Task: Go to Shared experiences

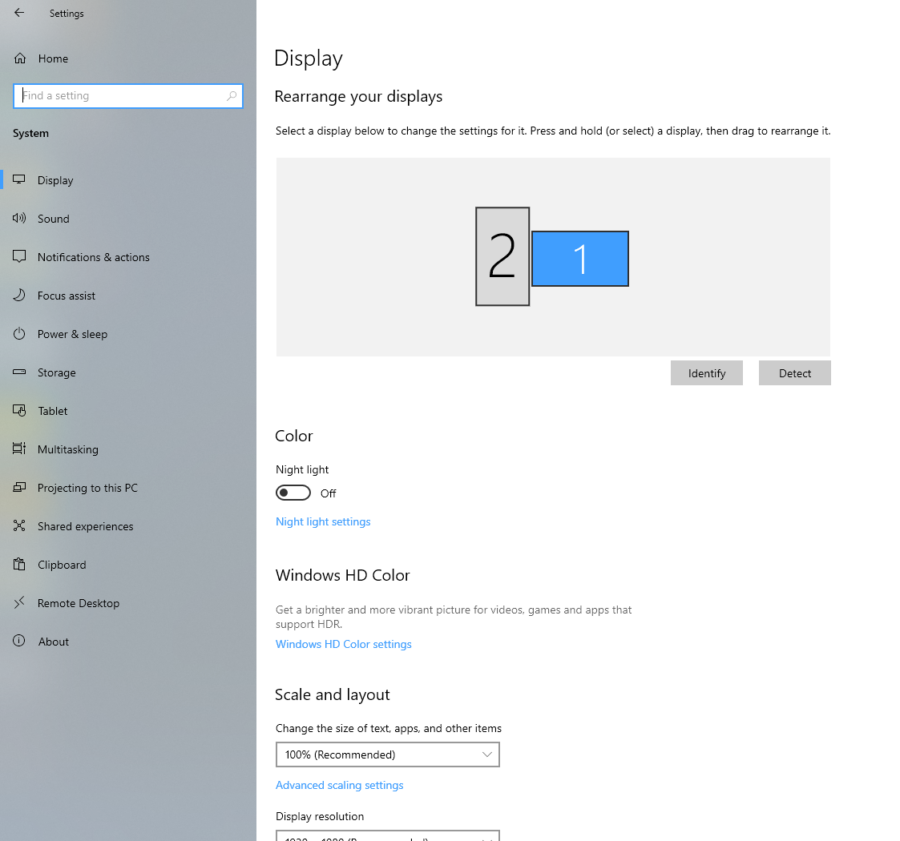Action: (128, 526)
